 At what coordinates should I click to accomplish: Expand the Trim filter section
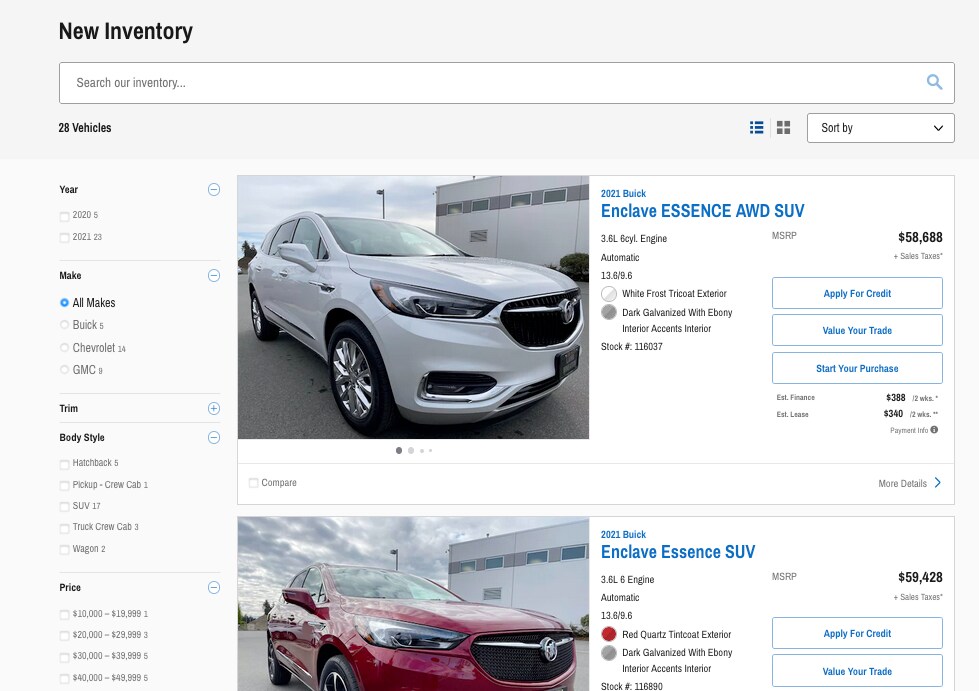coord(214,408)
